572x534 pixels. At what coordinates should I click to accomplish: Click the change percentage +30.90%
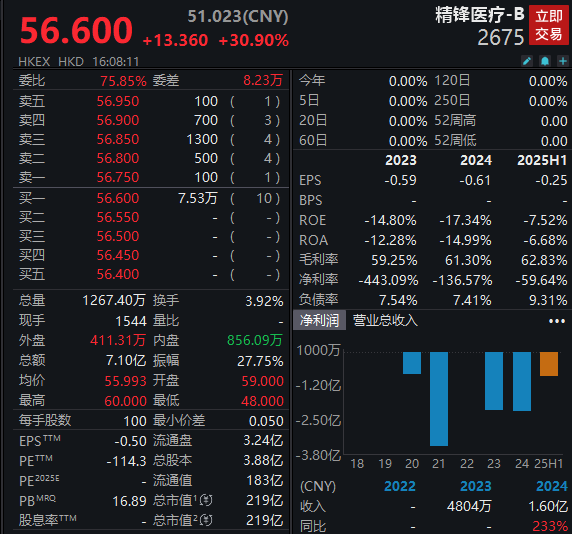(x=254, y=40)
